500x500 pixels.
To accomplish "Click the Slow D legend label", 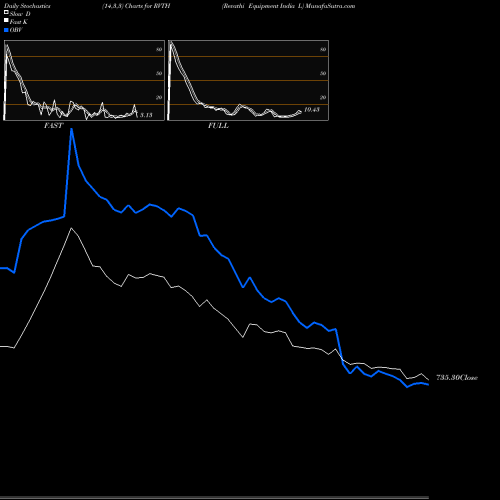I will click(20, 14).
